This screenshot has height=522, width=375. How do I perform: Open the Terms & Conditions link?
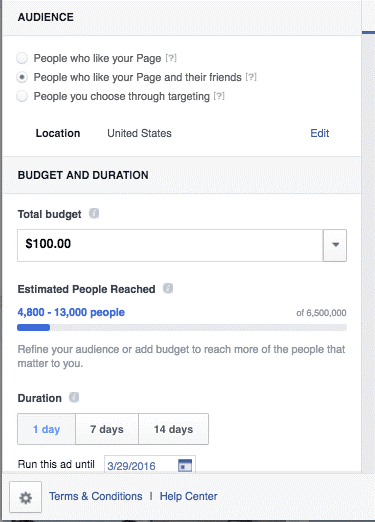[96, 496]
